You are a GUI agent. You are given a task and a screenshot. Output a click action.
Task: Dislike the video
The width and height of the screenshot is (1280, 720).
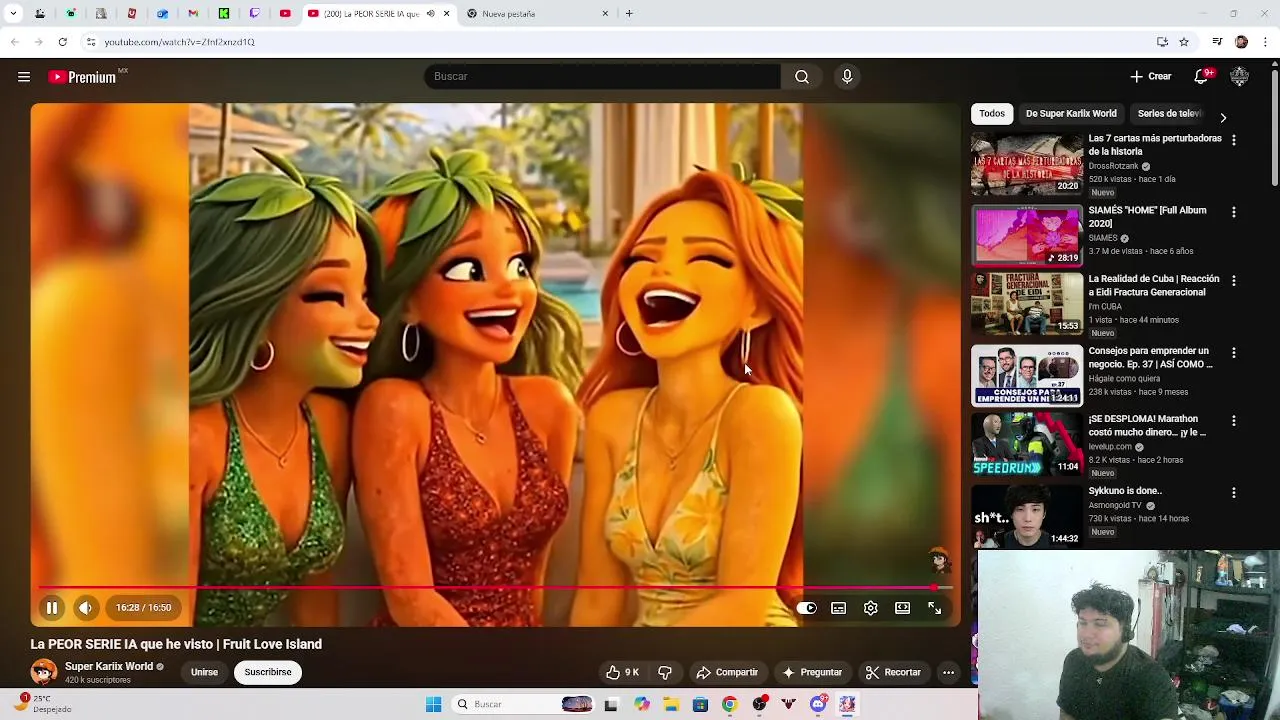[x=664, y=672]
